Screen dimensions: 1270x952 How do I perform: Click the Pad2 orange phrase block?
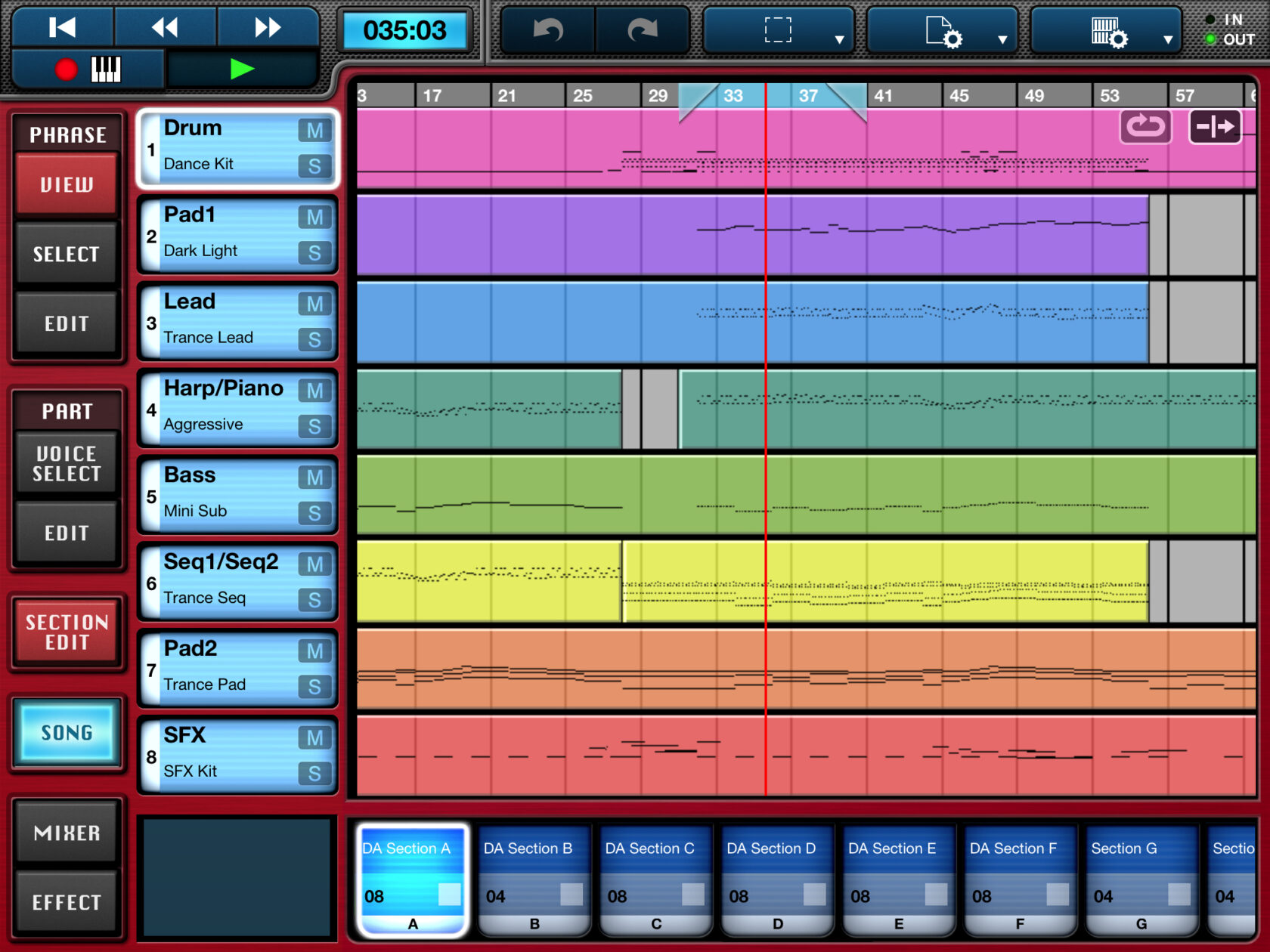(x=806, y=669)
